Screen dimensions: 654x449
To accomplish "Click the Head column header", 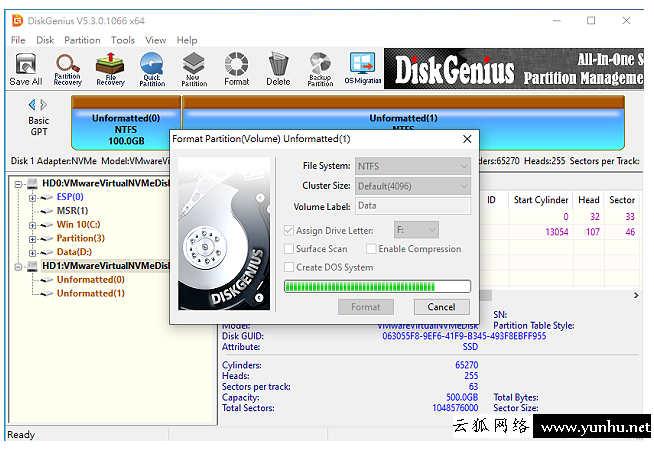I will (589, 200).
